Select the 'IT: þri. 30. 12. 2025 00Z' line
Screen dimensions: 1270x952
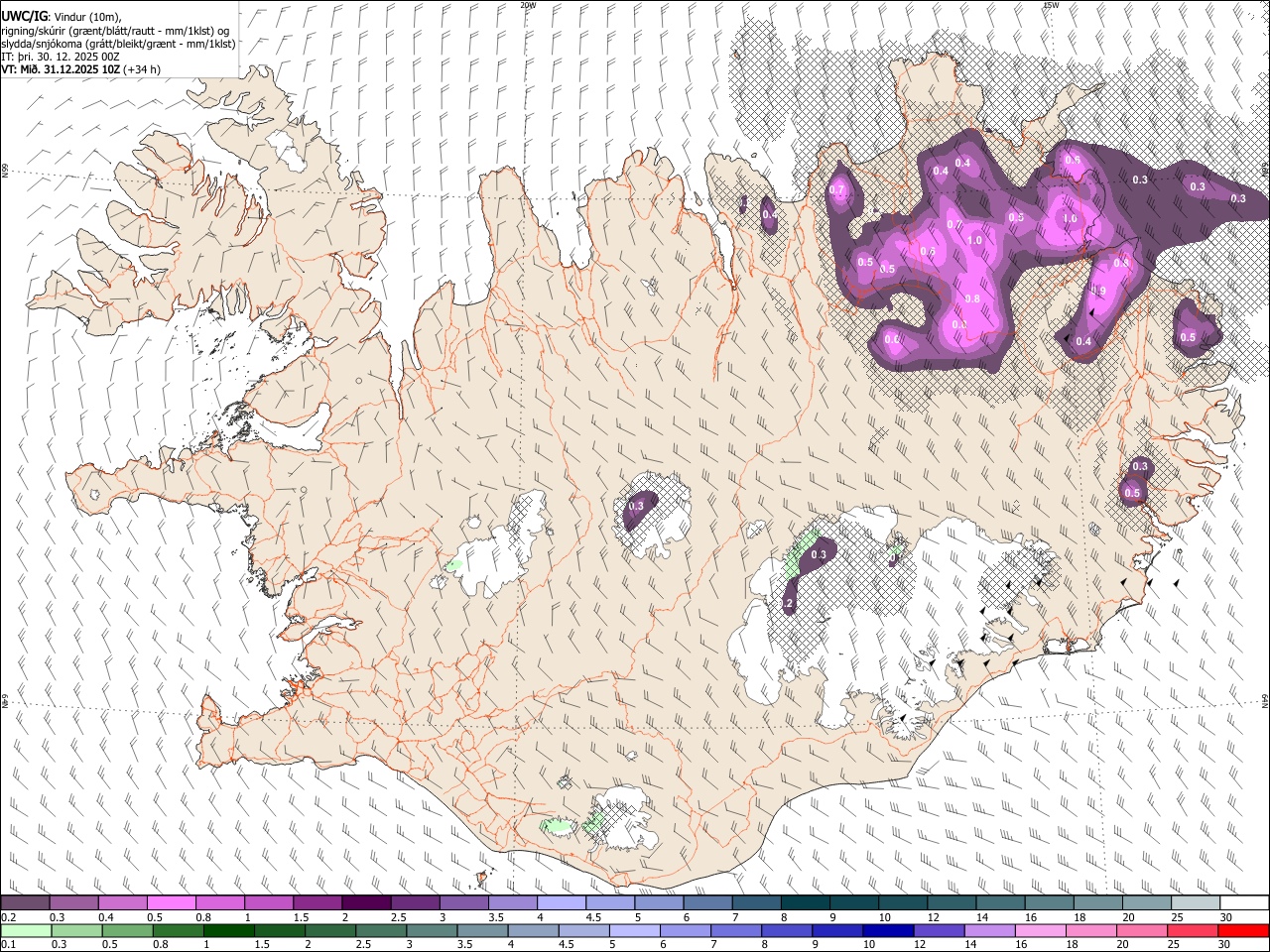tap(61, 57)
